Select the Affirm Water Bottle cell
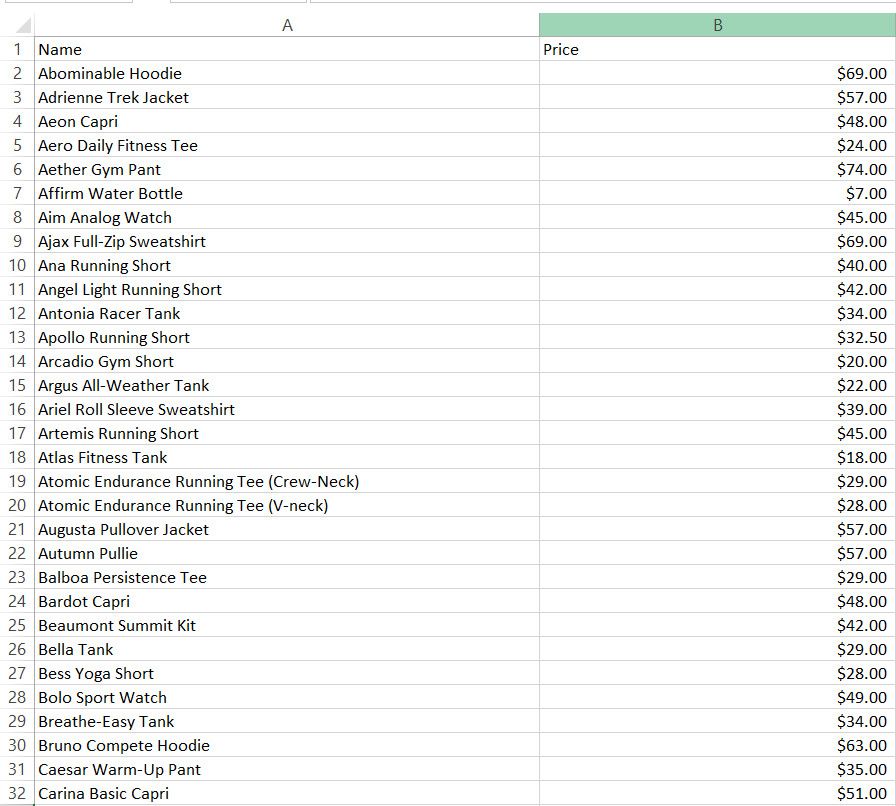The height and width of the screenshot is (806, 896). (x=287, y=193)
